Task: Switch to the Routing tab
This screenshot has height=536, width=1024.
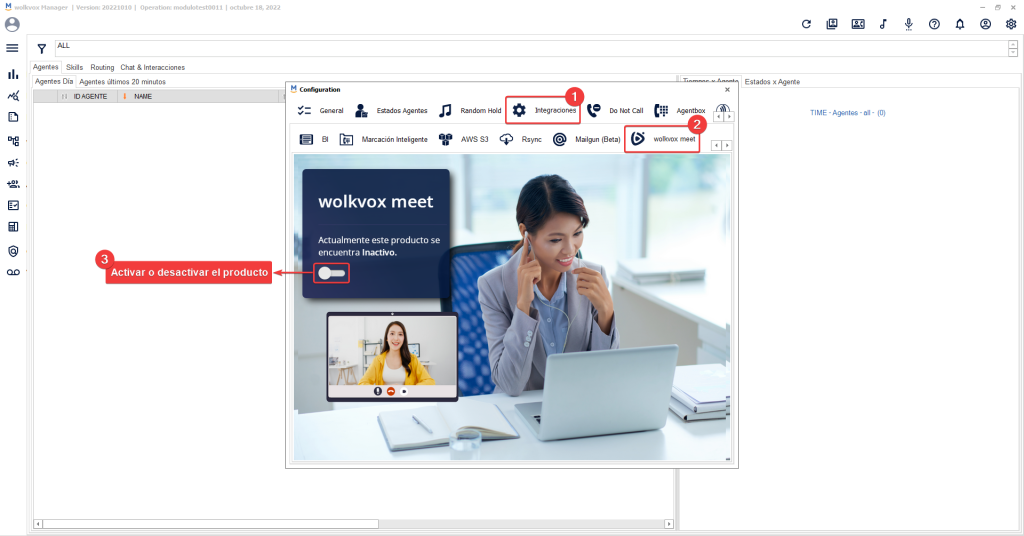Action: point(102,67)
